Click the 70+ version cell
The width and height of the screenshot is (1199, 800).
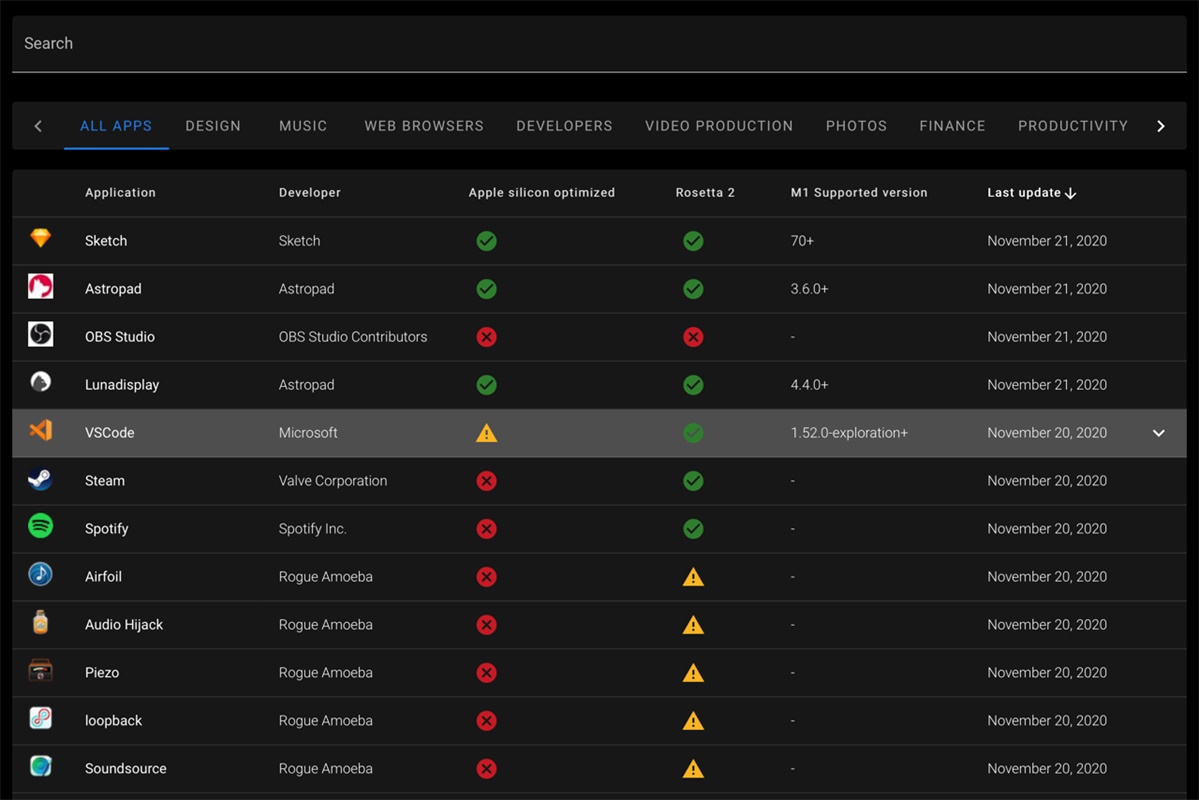coord(802,241)
